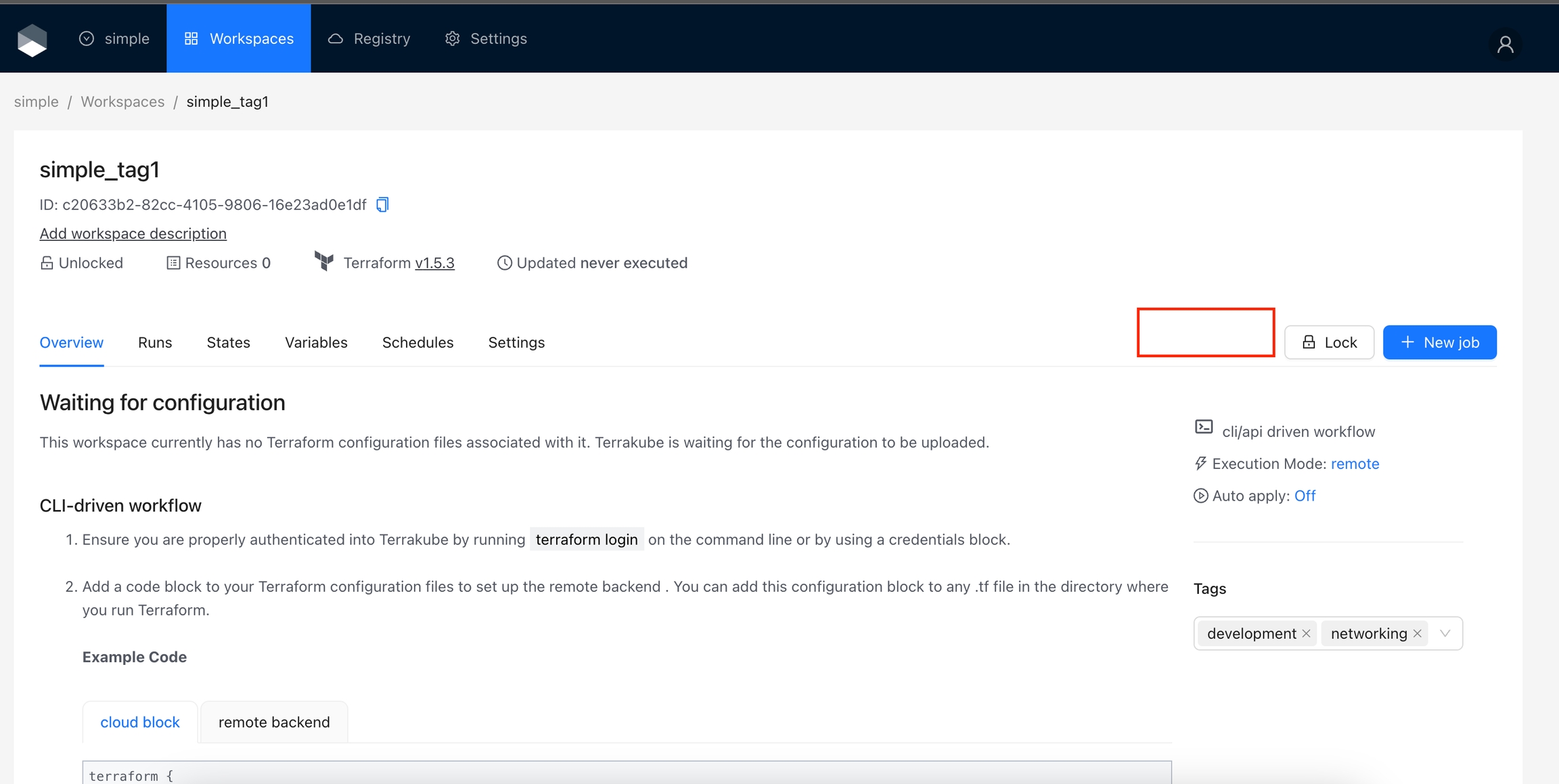Open the Variables tab
Viewport: 1559px width, 784px height.
click(x=316, y=342)
